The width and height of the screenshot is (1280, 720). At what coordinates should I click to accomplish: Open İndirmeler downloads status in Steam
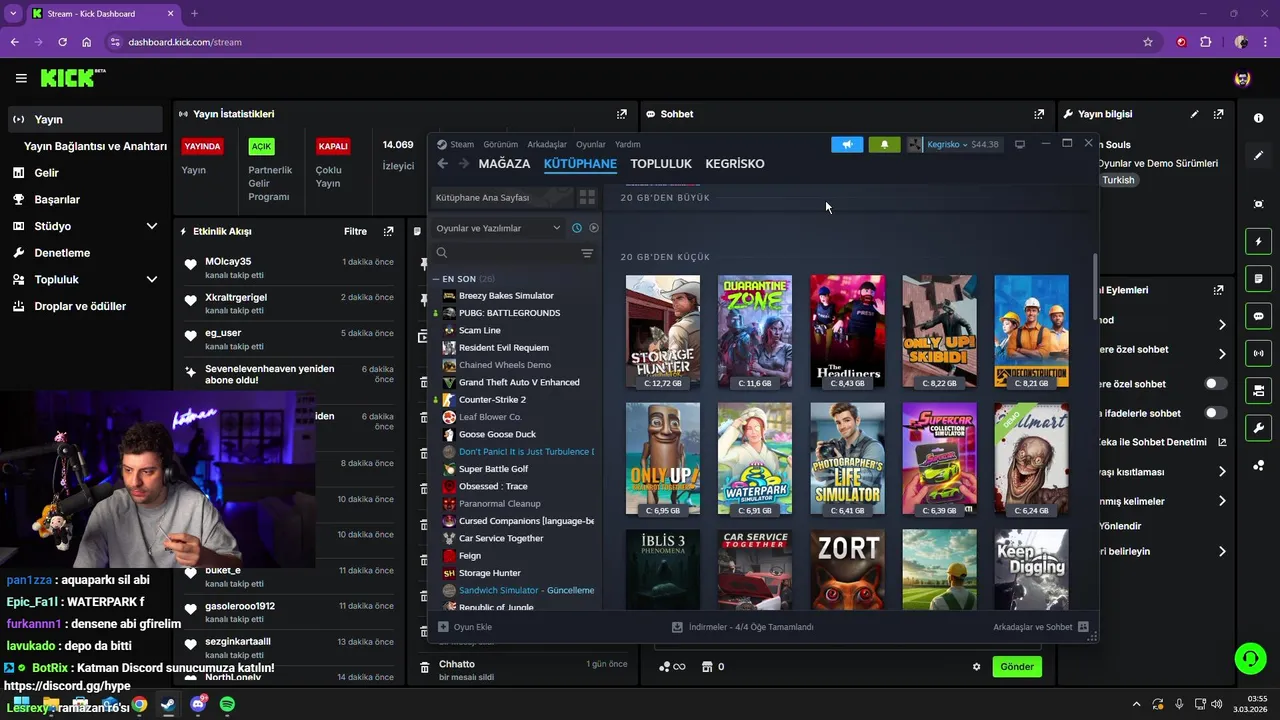pos(743,627)
